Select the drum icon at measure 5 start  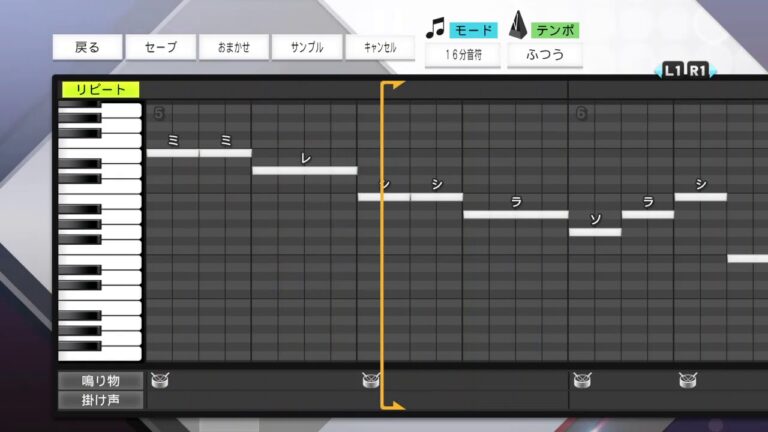tap(160, 380)
